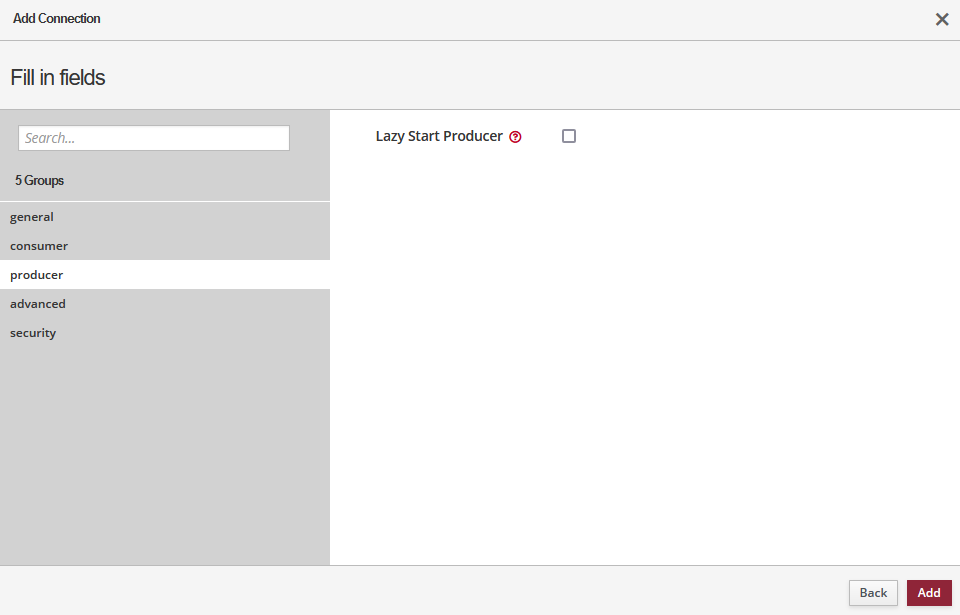The image size is (960, 615).
Task: Go to the security group
Action: click(x=33, y=333)
